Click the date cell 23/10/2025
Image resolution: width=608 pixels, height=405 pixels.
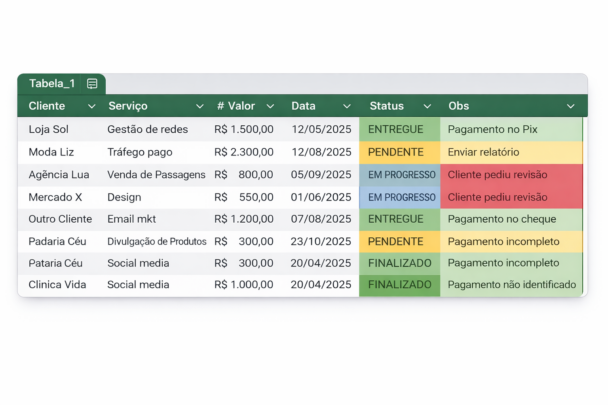pos(321,241)
